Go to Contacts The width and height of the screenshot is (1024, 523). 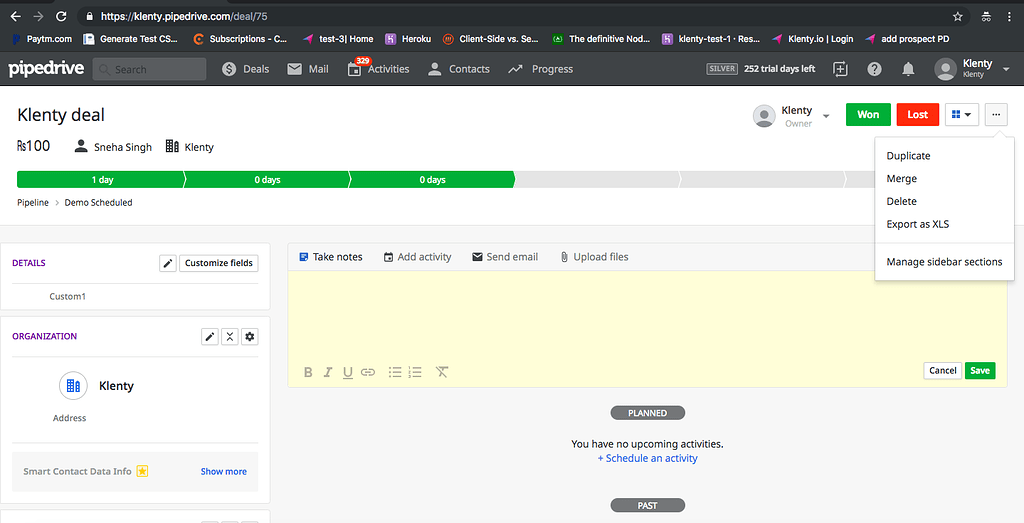[x=458, y=69]
